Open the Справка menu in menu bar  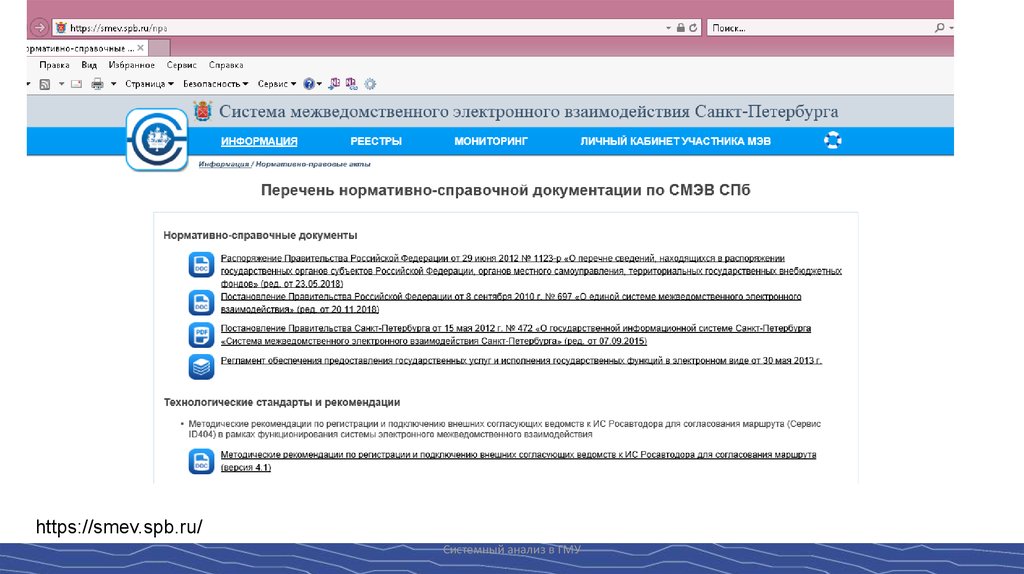click(x=226, y=64)
